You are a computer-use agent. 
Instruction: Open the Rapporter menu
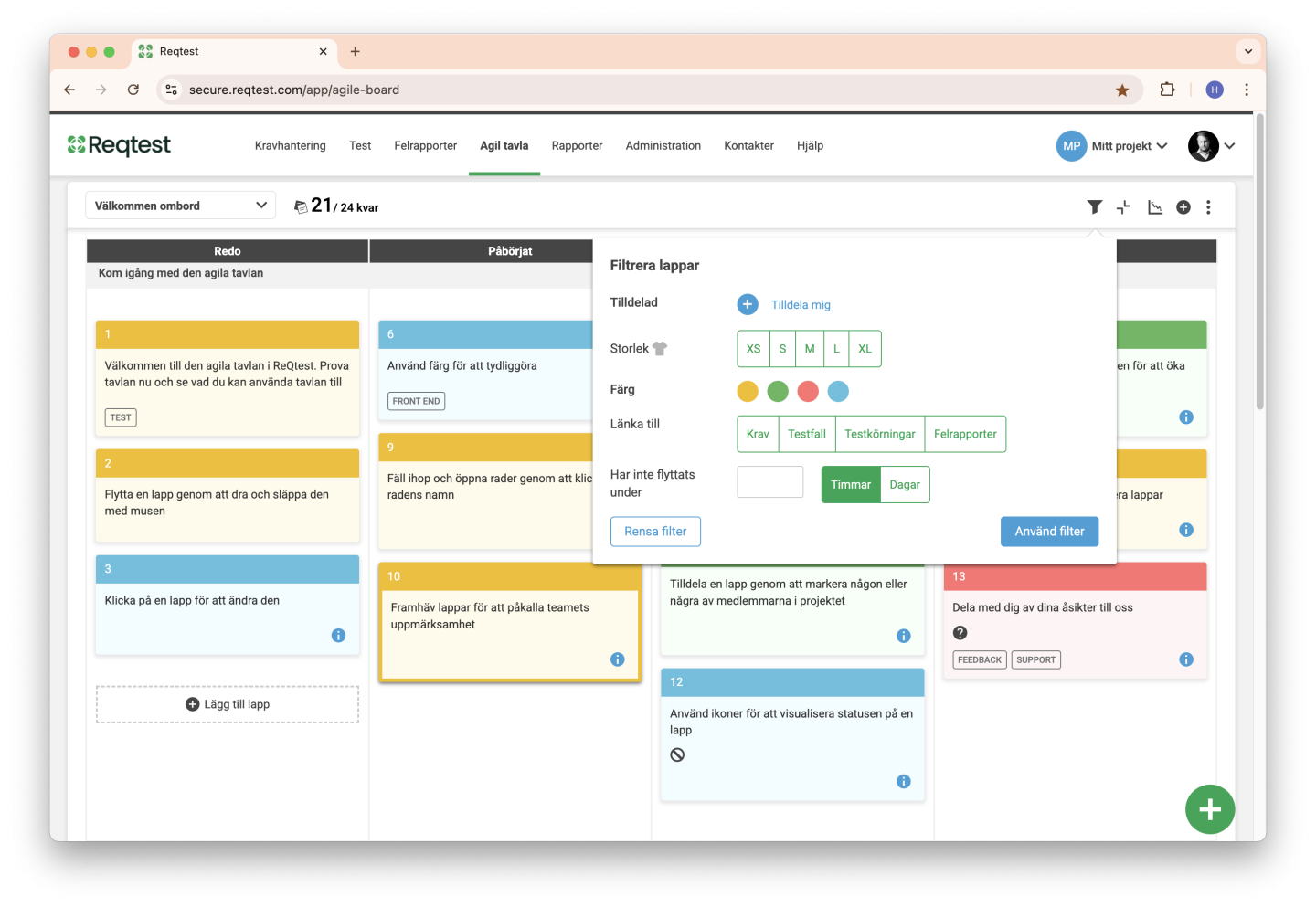[577, 146]
